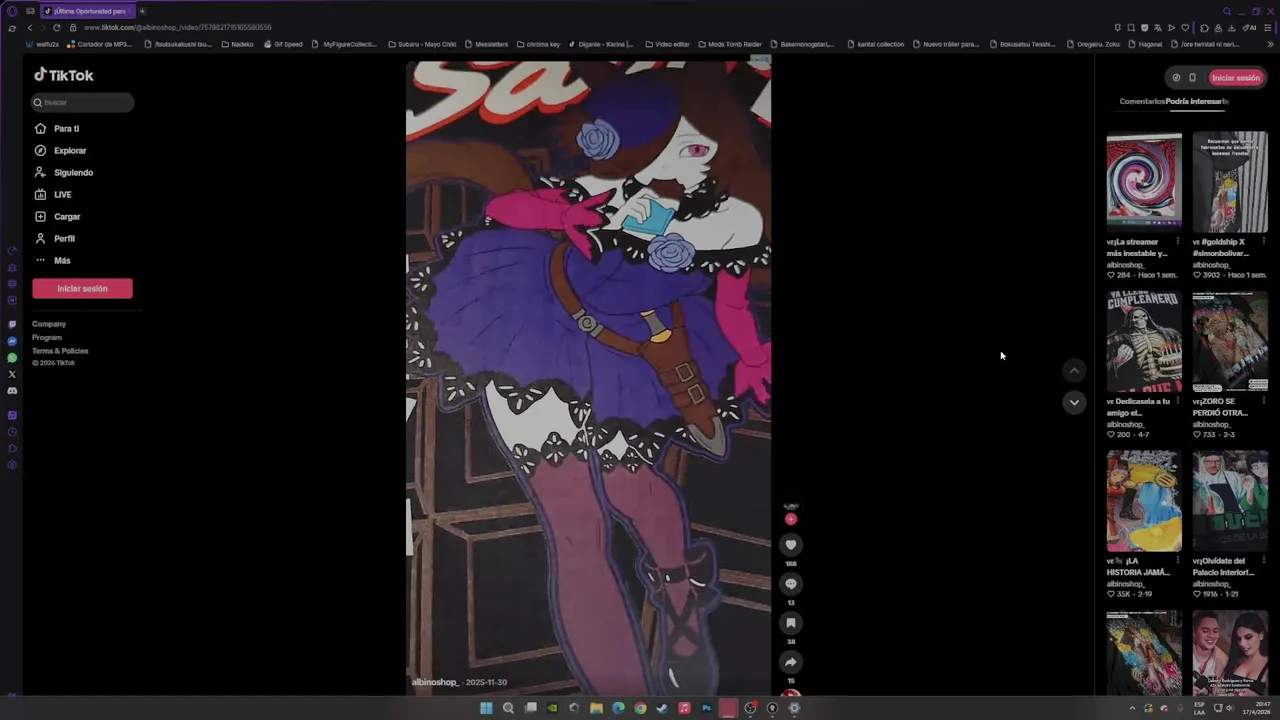Open File Explorer from taskbar
The width and height of the screenshot is (1280, 720).
click(x=596, y=708)
